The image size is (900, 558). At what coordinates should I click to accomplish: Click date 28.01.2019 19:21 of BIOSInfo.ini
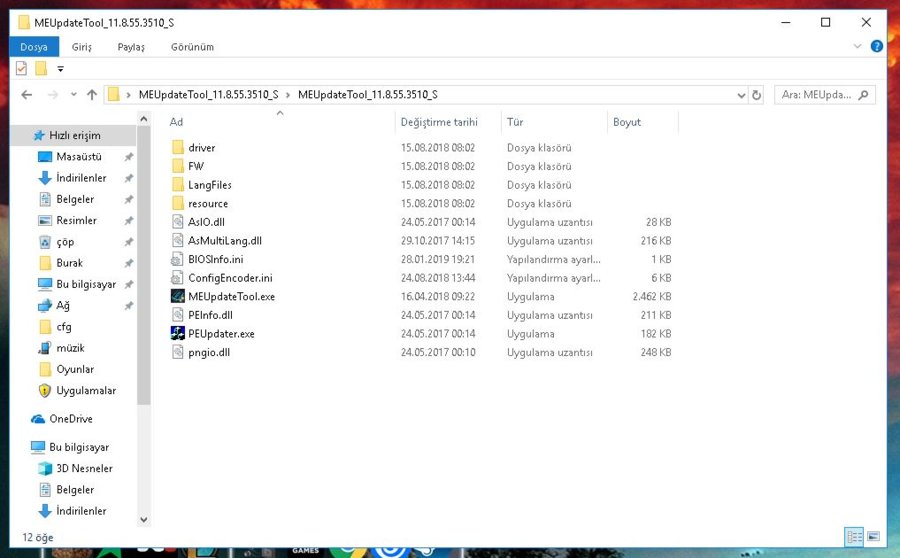pyautogui.click(x=438, y=259)
